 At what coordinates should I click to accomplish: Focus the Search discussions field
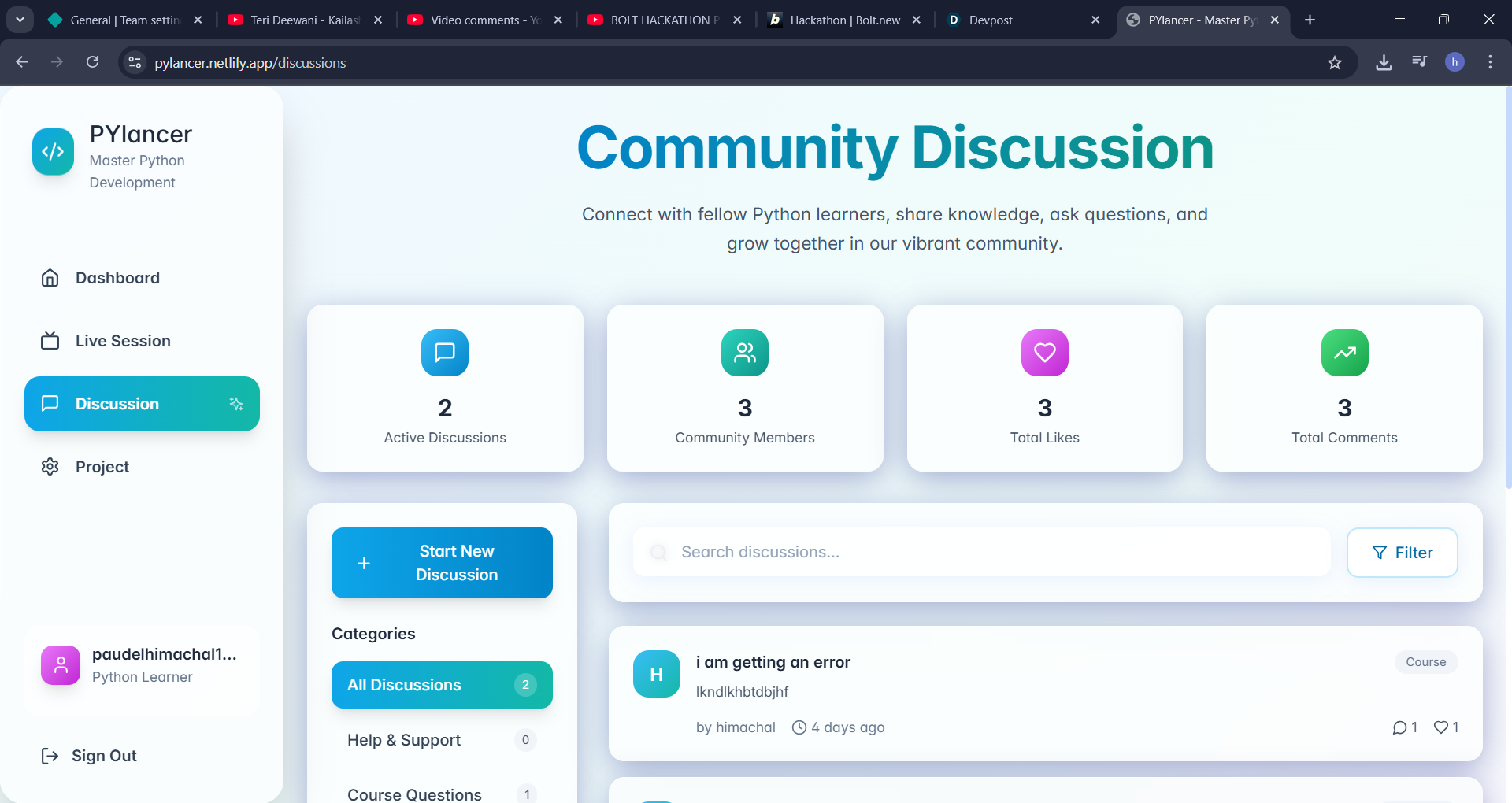click(x=981, y=552)
